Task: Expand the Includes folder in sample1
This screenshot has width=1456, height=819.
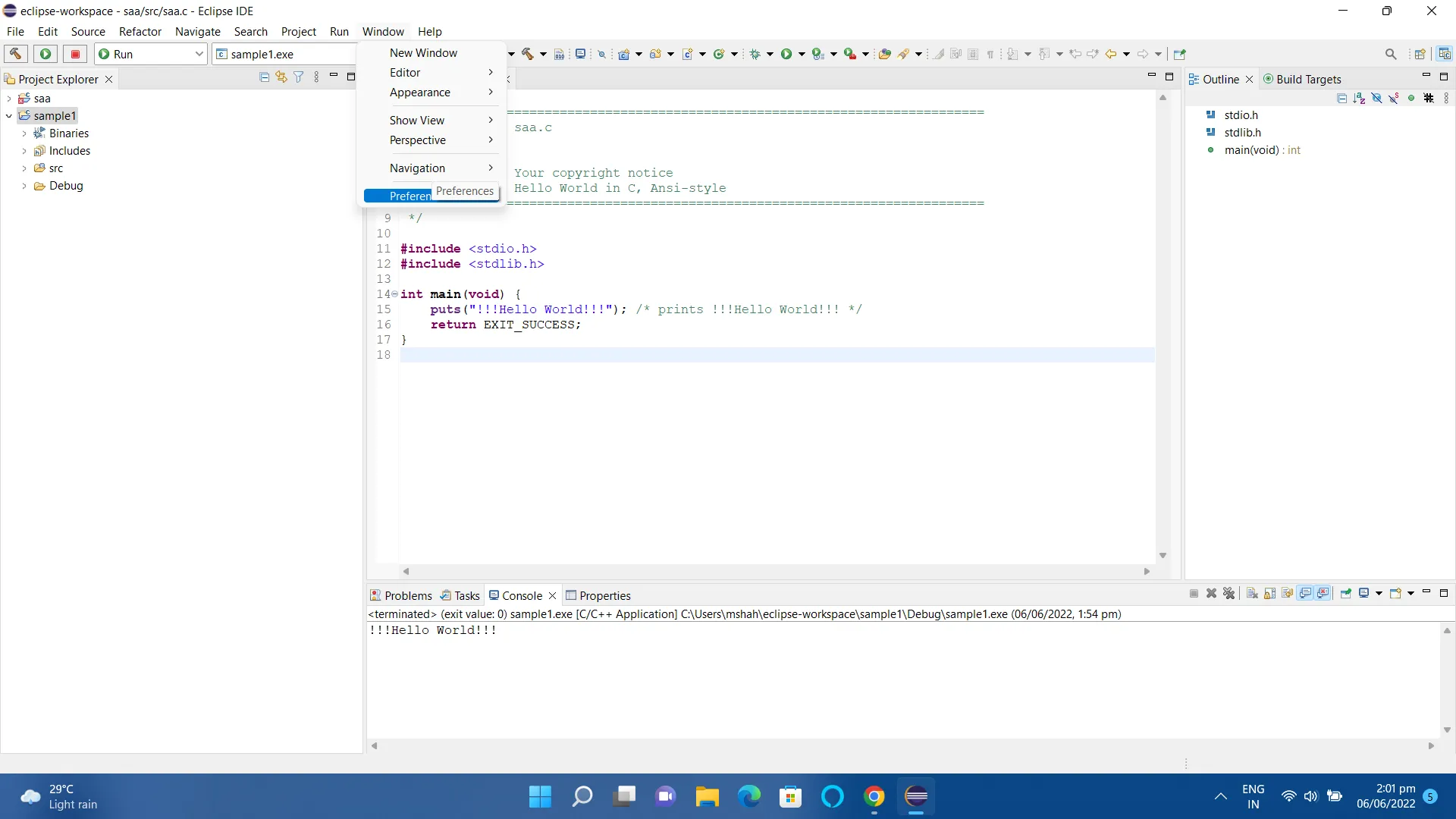Action: [24, 151]
